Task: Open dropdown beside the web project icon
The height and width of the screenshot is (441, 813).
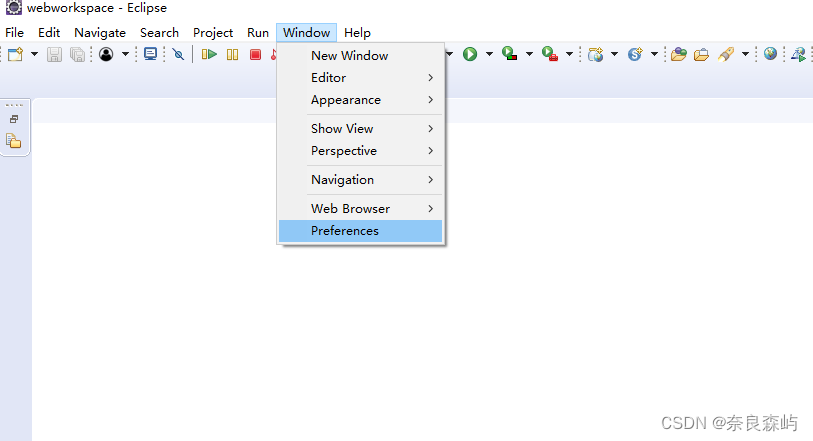Action: click(x=614, y=54)
